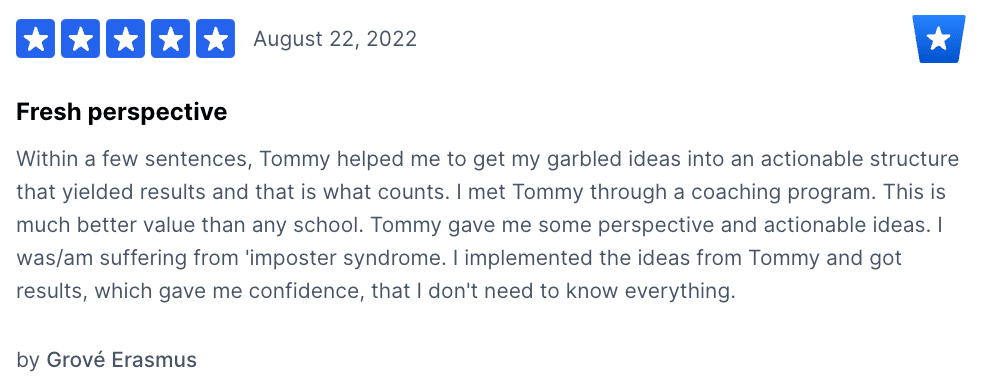Click the line starting 'much better value'
This screenshot has width=986, height=392.
479,225
